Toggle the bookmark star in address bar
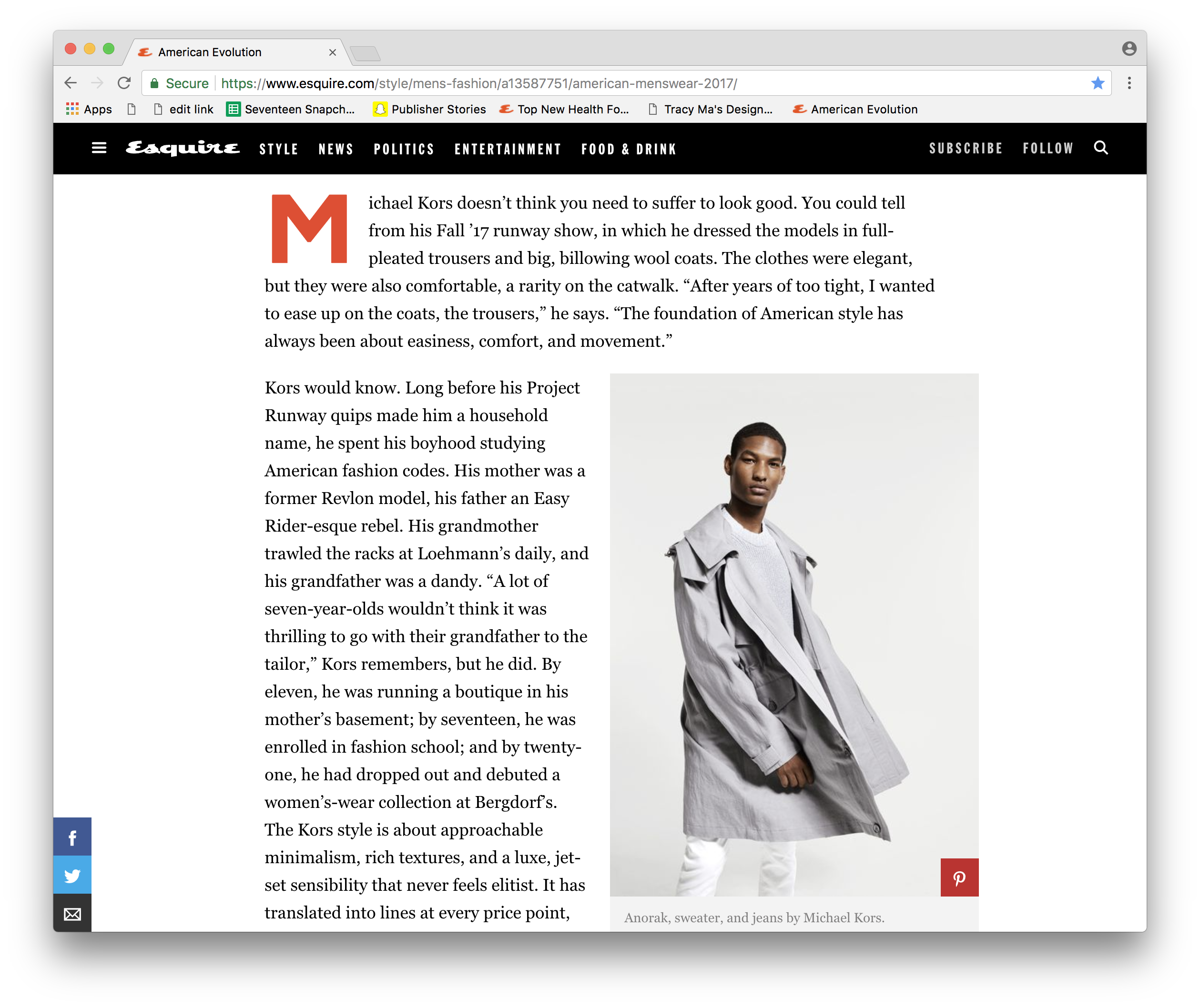The height and width of the screenshot is (1008, 1200). (1097, 83)
